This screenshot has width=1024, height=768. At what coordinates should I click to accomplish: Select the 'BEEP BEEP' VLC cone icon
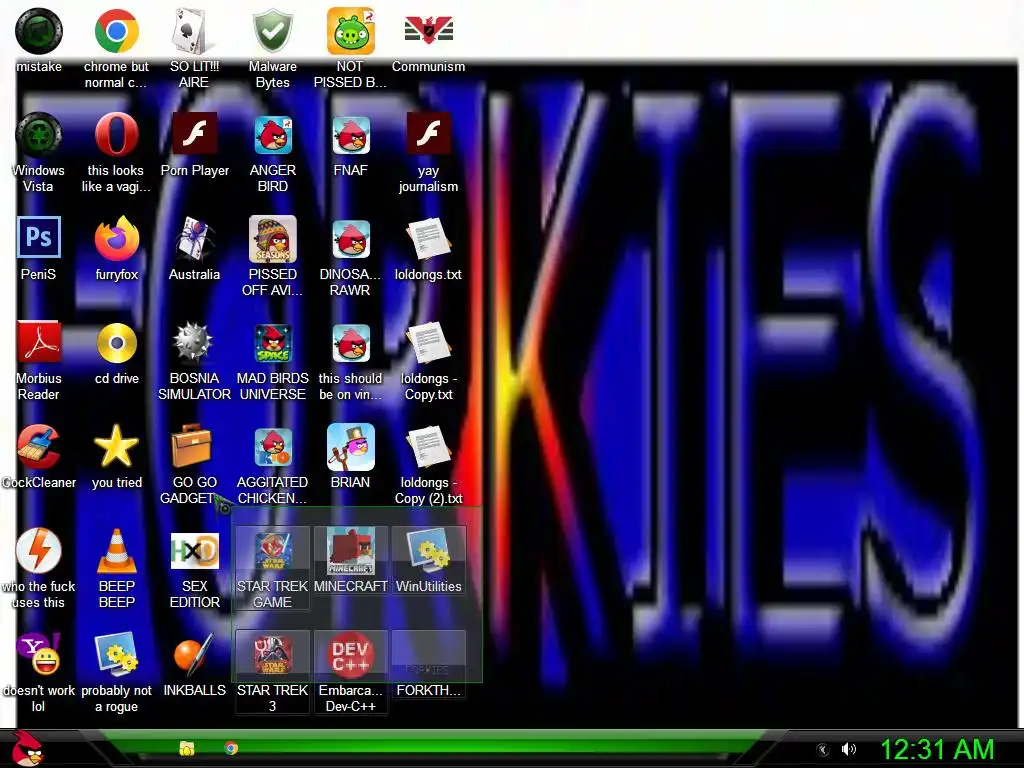(x=116, y=551)
